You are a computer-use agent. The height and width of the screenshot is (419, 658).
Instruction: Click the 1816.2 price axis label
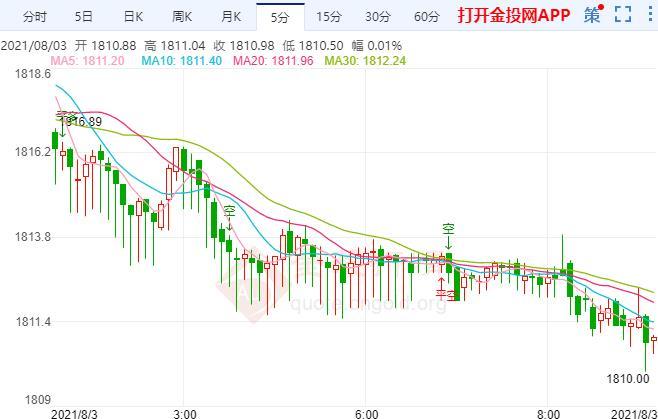(x=33, y=151)
